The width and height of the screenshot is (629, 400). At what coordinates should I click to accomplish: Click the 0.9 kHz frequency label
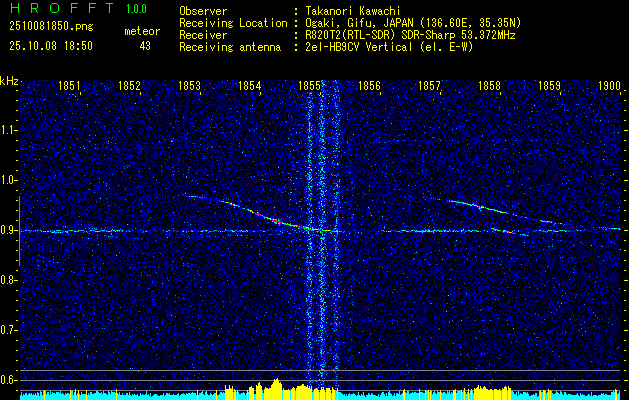(x=8, y=230)
